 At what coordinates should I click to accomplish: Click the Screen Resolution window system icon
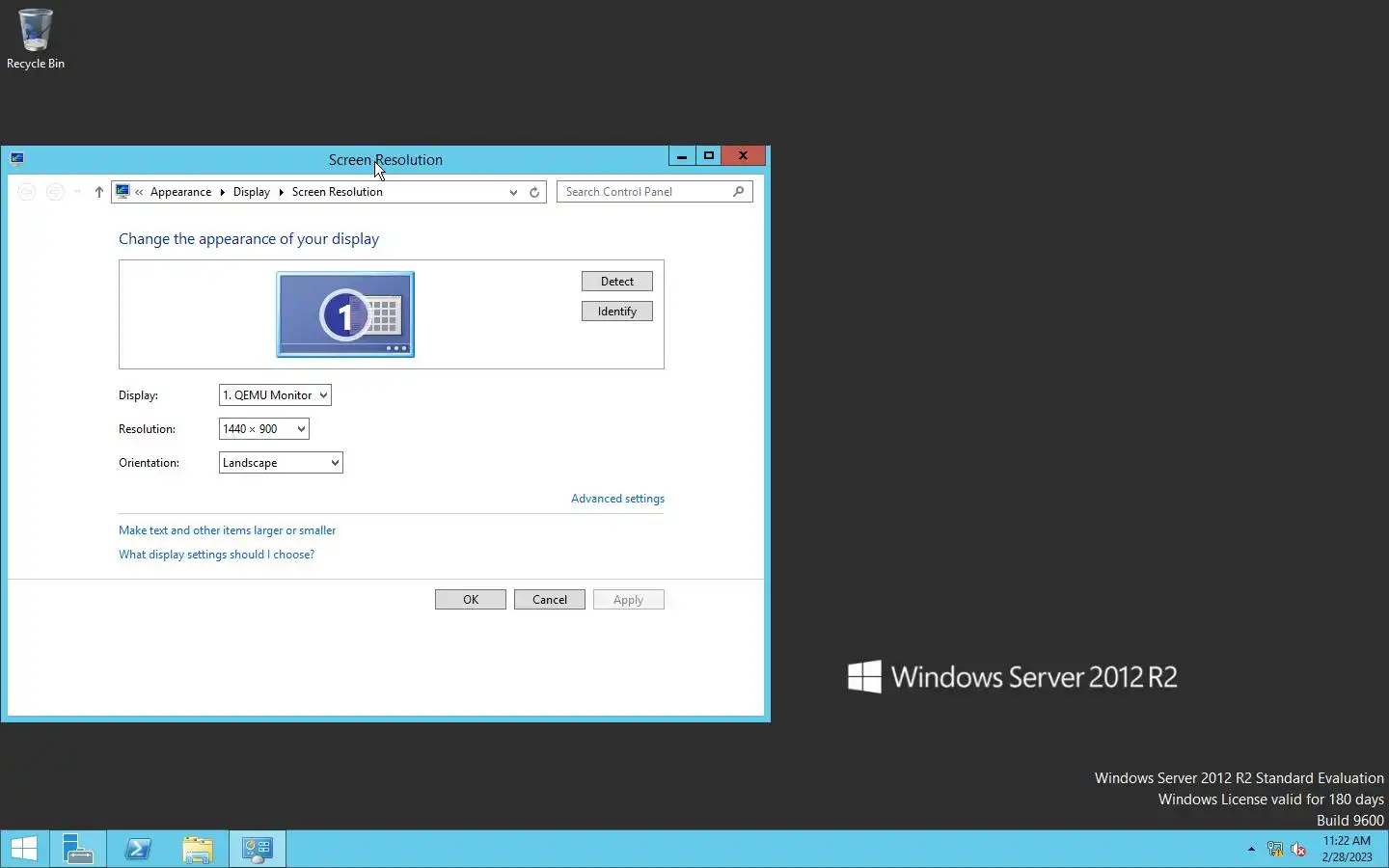tap(16, 159)
